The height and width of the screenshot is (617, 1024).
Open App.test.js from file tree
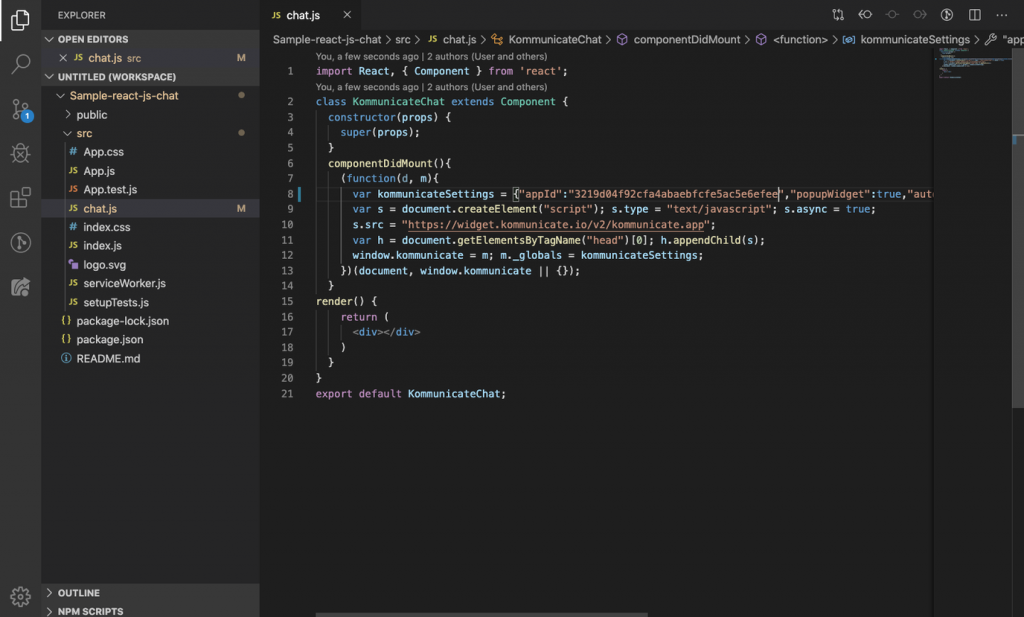[x=110, y=190]
